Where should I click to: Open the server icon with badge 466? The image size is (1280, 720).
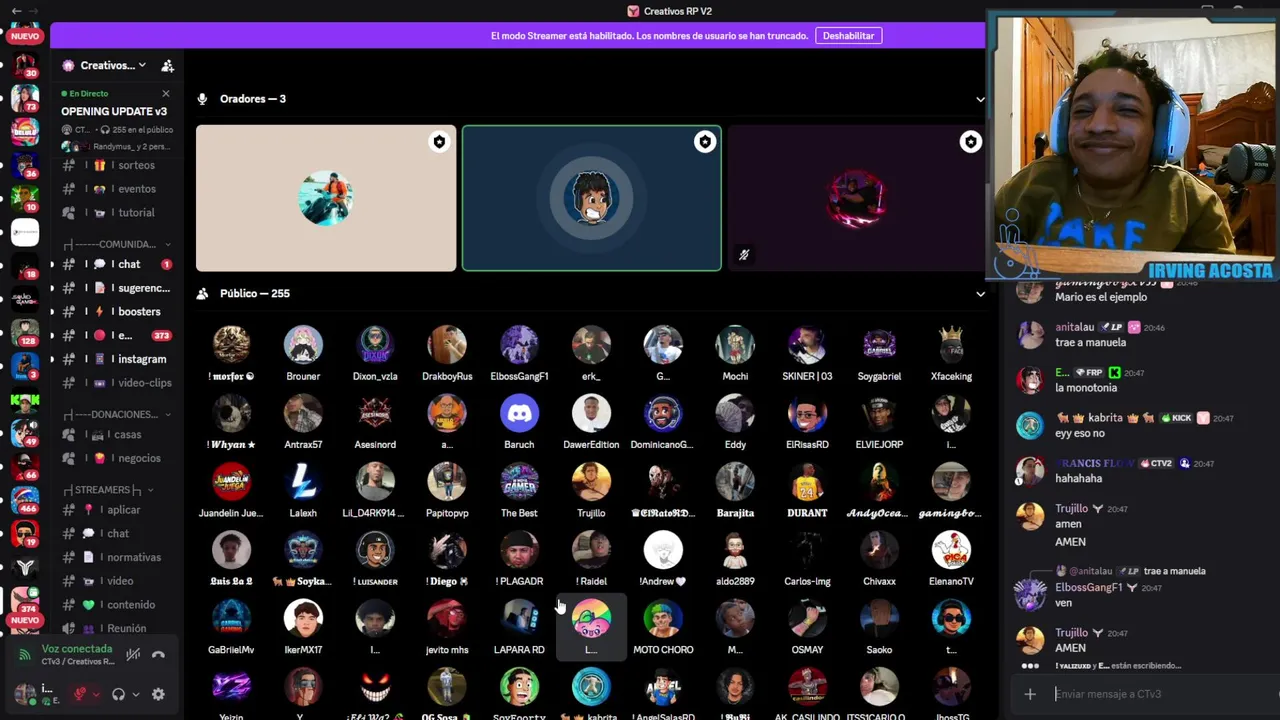pyautogui.click(x=25, y=499)
